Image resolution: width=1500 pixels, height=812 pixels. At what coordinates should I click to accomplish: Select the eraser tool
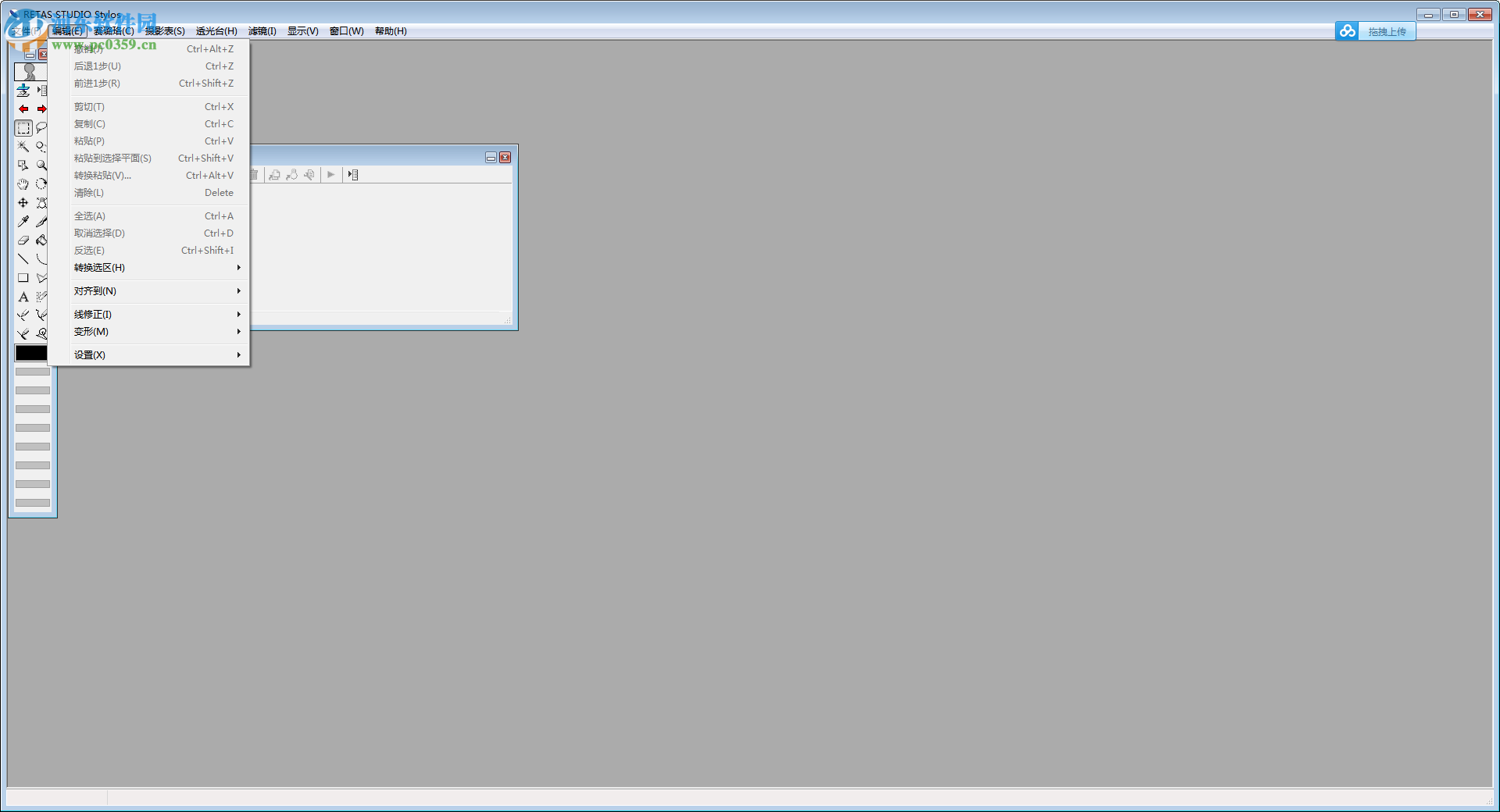(x=23, y=240)
